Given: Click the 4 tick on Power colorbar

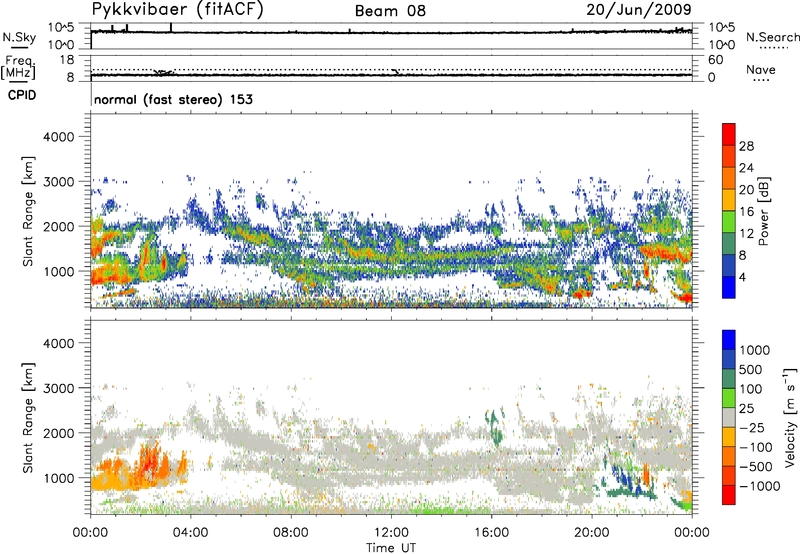Looking at the screenshot, I should [742, 277].
